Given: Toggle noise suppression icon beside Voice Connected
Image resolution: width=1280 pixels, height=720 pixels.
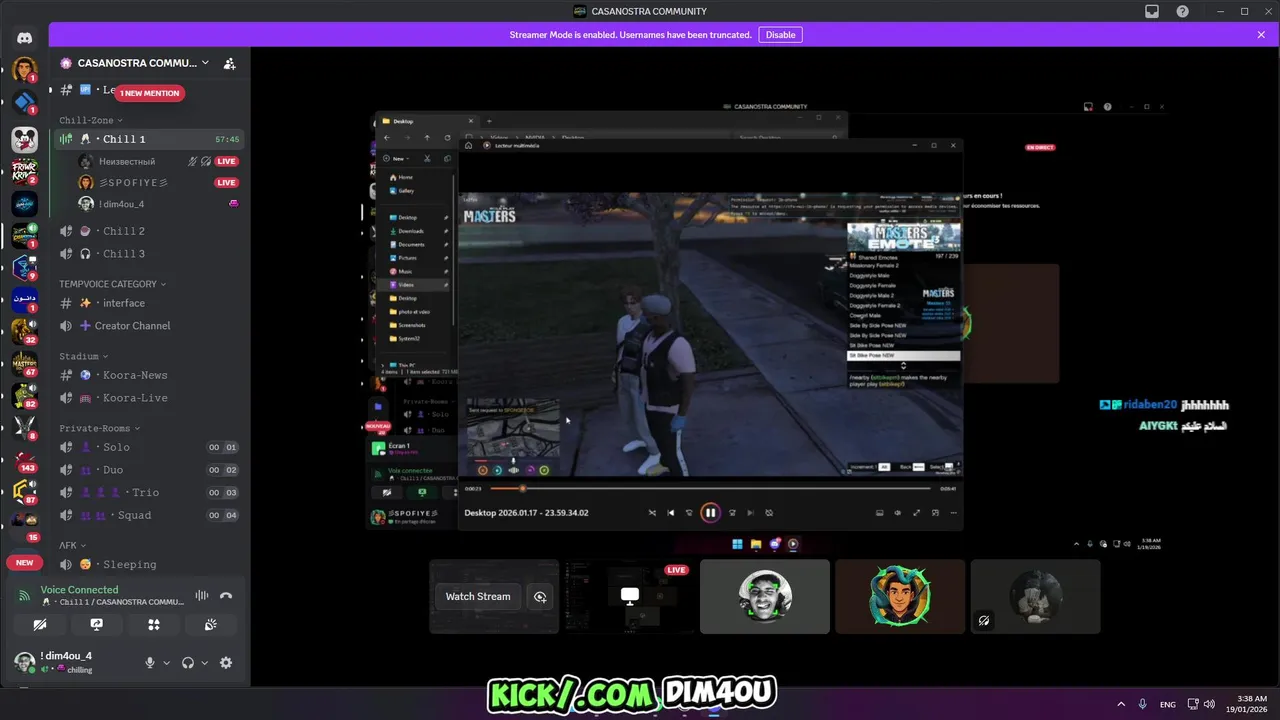Looking at the screenshot, I should 201,595.
